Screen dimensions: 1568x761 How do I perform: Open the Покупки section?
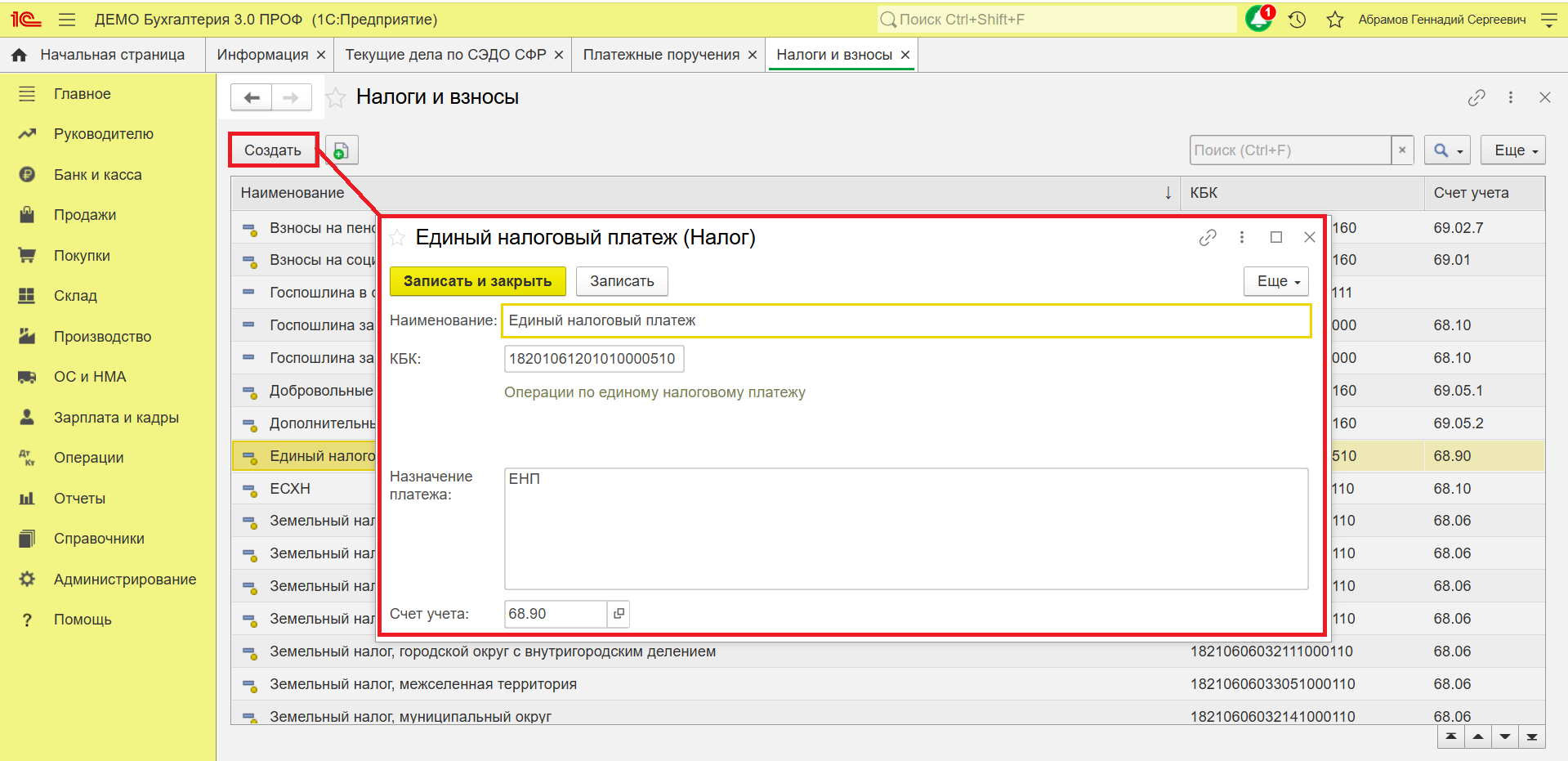[x=82, y=256]
